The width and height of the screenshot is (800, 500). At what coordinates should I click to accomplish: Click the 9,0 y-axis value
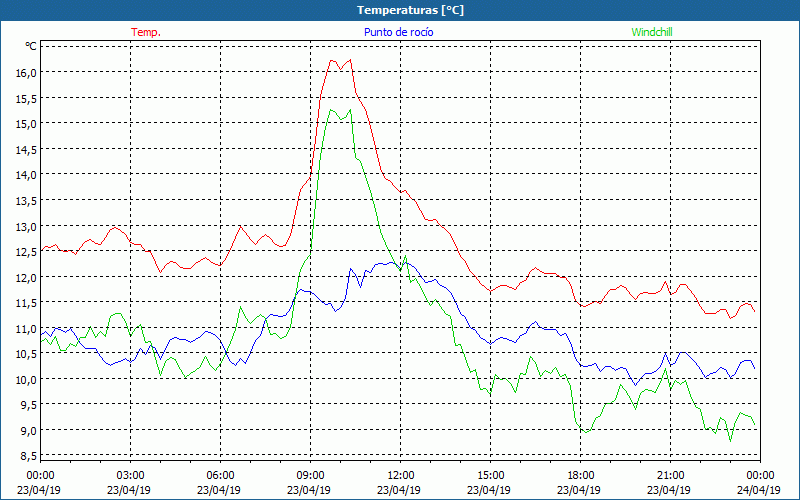tap(29, 430)
